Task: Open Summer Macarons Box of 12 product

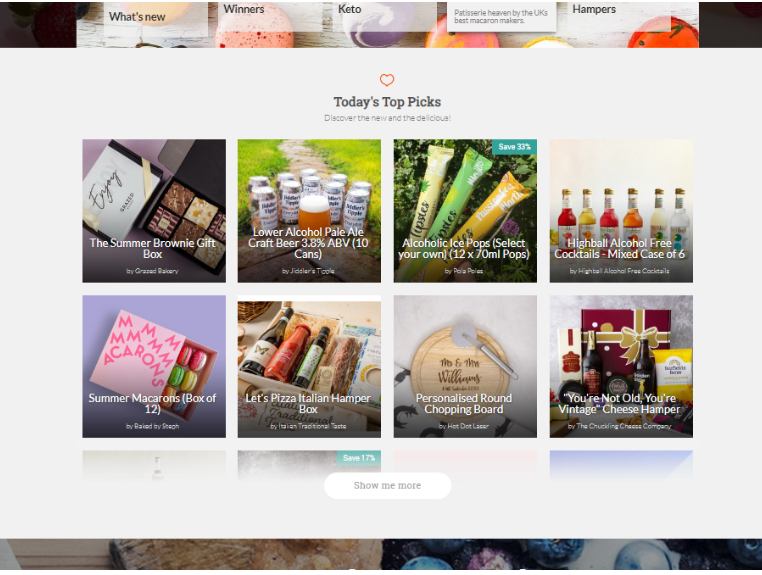Action: coord(154,366)
